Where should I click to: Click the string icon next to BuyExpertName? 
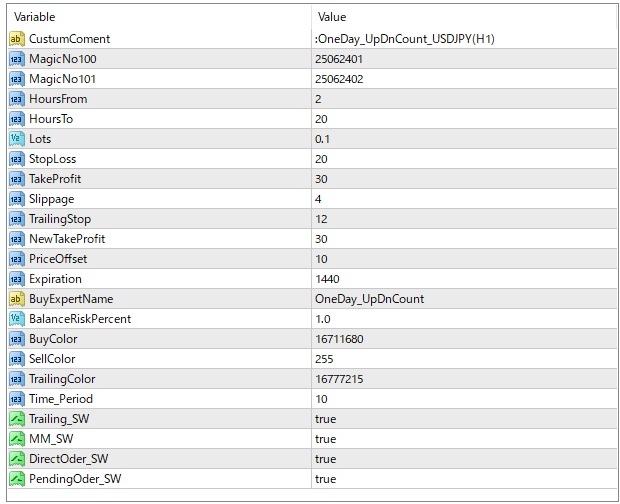[16, 299]
